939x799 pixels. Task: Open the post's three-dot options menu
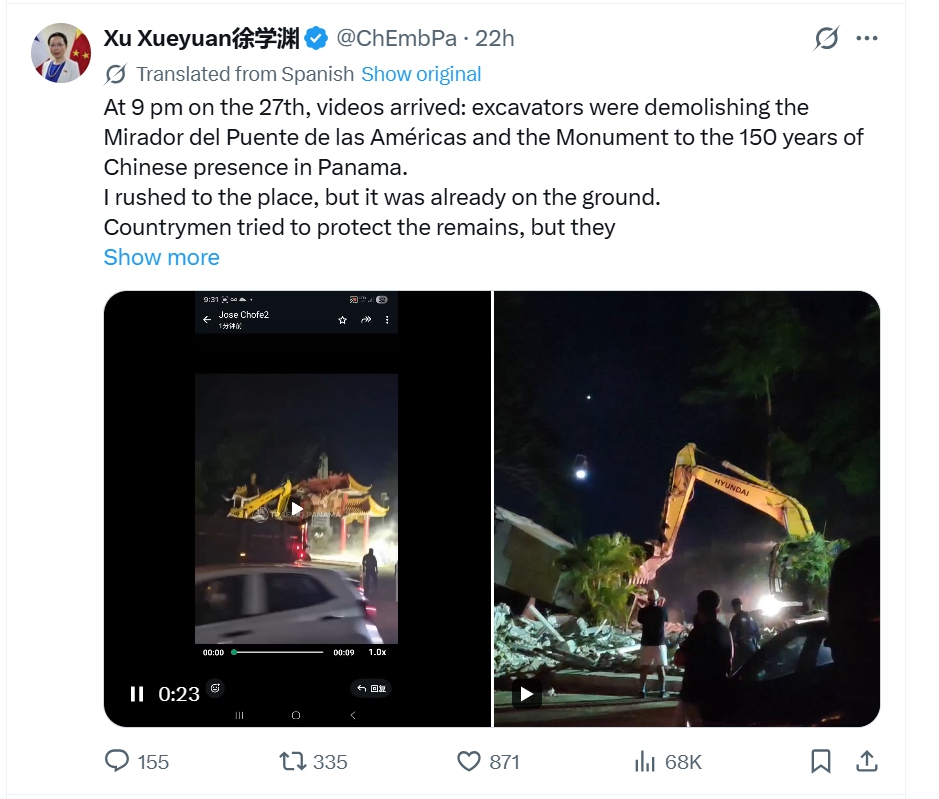click(x=868, y=37)
